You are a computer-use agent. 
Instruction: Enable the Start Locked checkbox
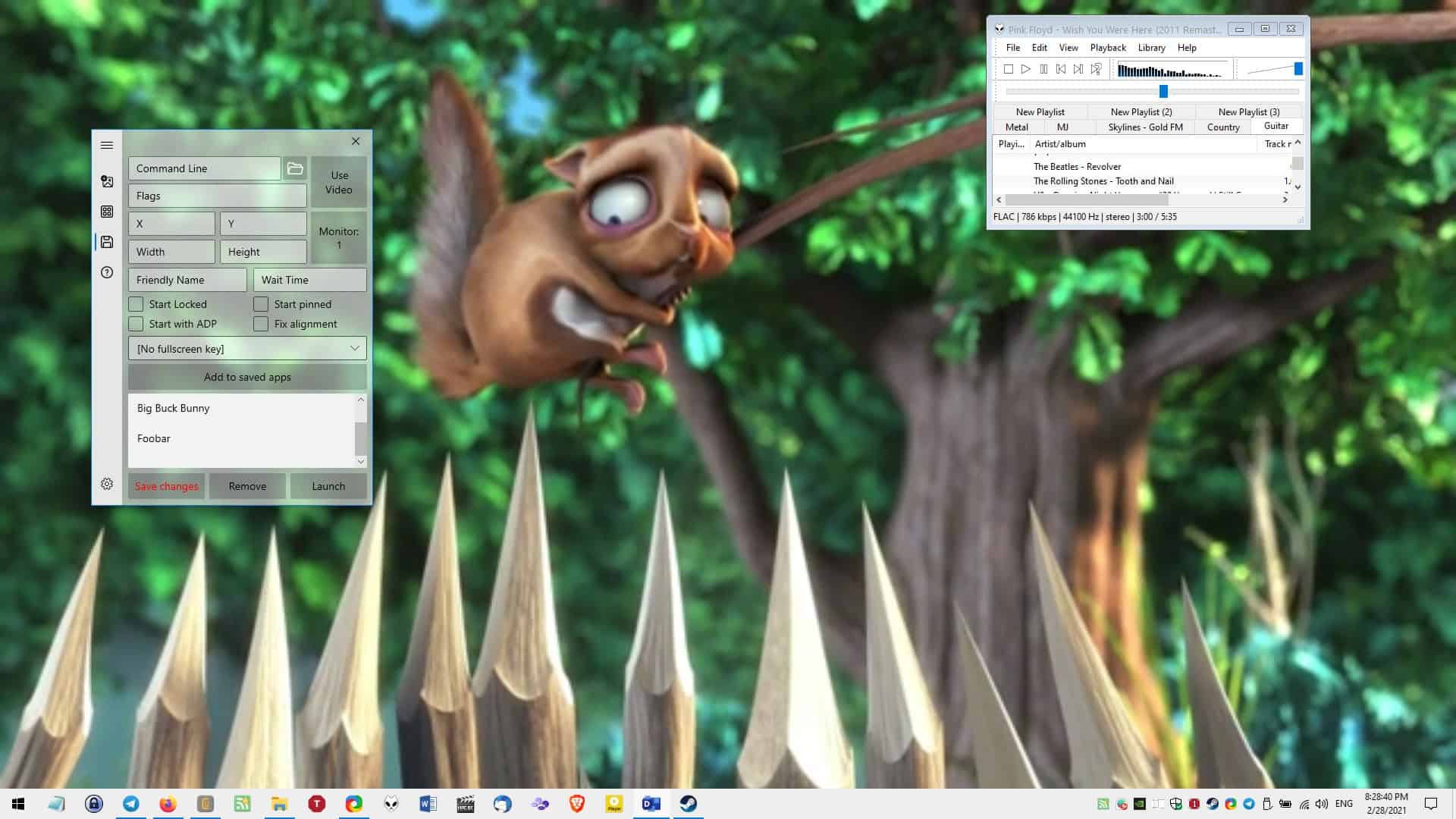(x=135, y=304)
